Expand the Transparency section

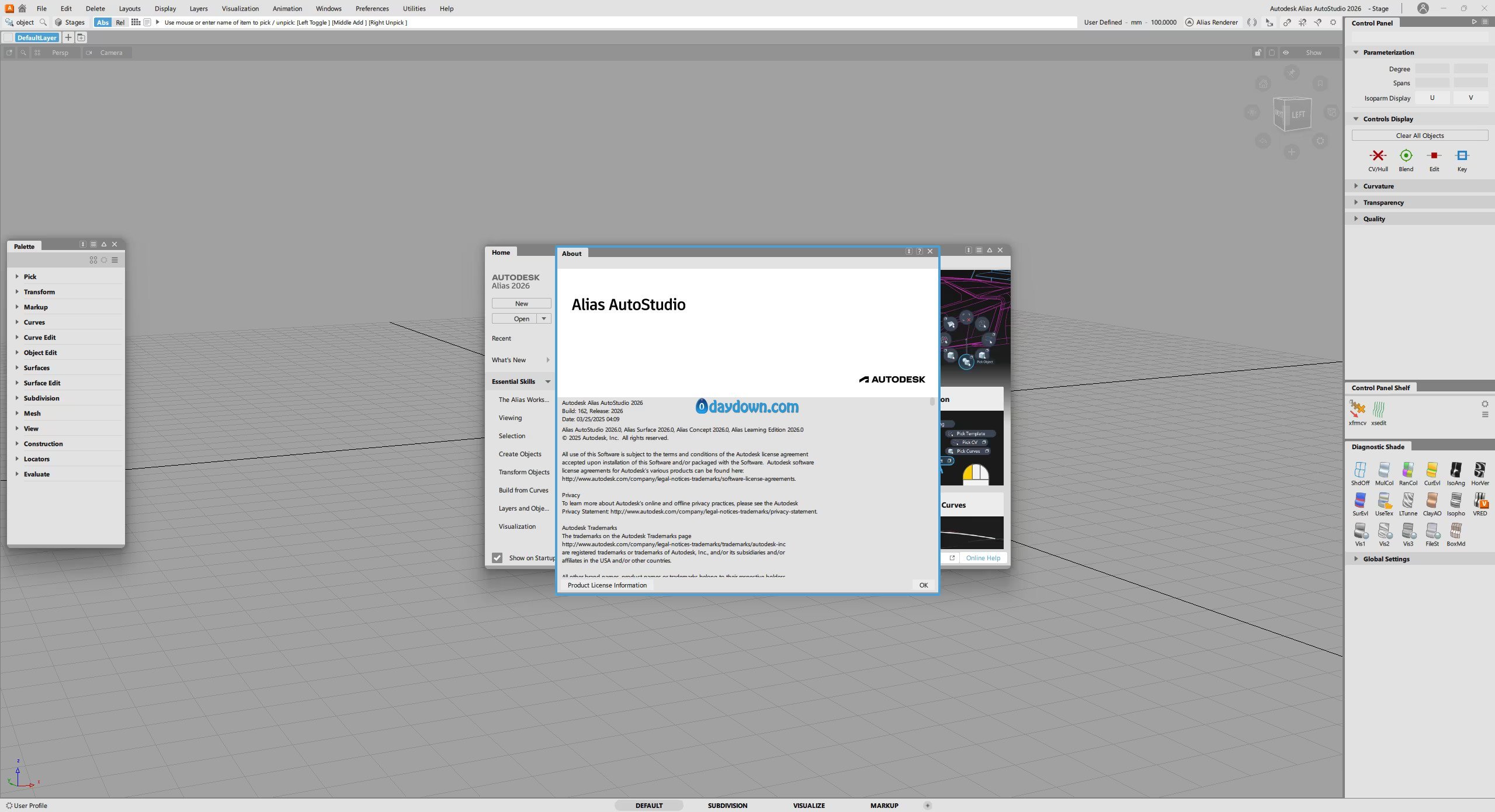[x=1356, y=202]
